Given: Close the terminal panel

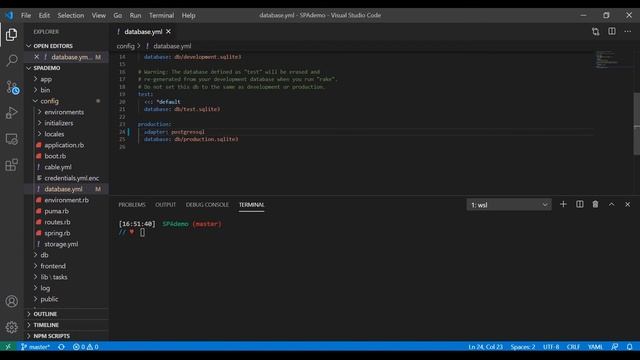Looking at the screenshot, I should tap(627, 204).
